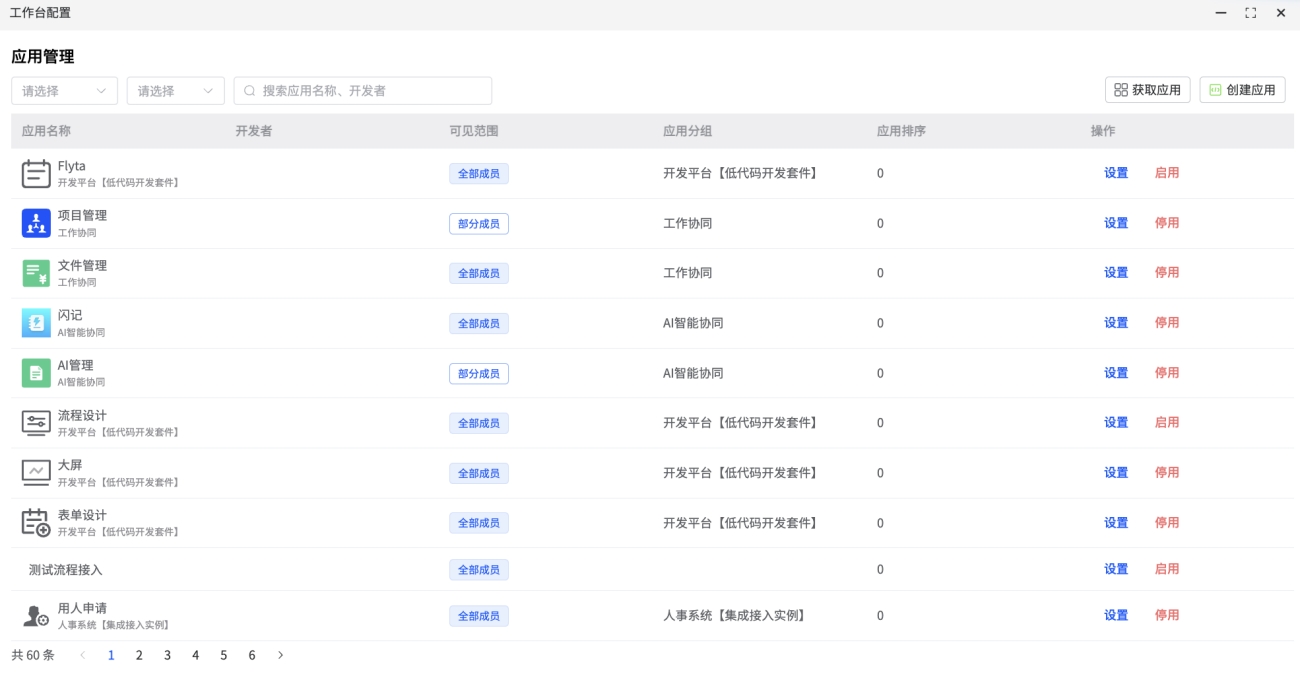Click the 可见范围 column header
This screenshot has height=688, width=1301.
pyautogui.click(x=474, y=131)
